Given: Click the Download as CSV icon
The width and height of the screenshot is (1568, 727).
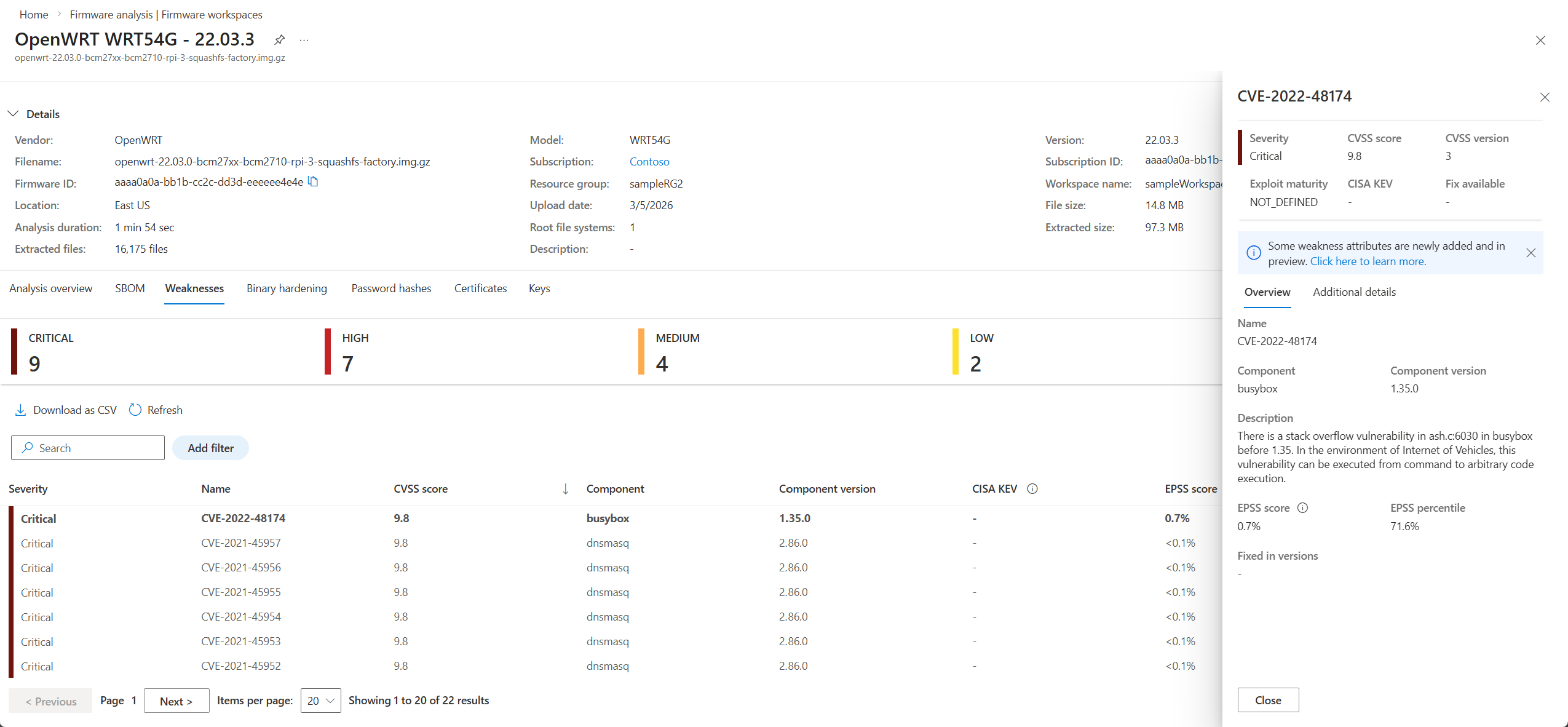Looking at the screenshot, I should point(20,410).
